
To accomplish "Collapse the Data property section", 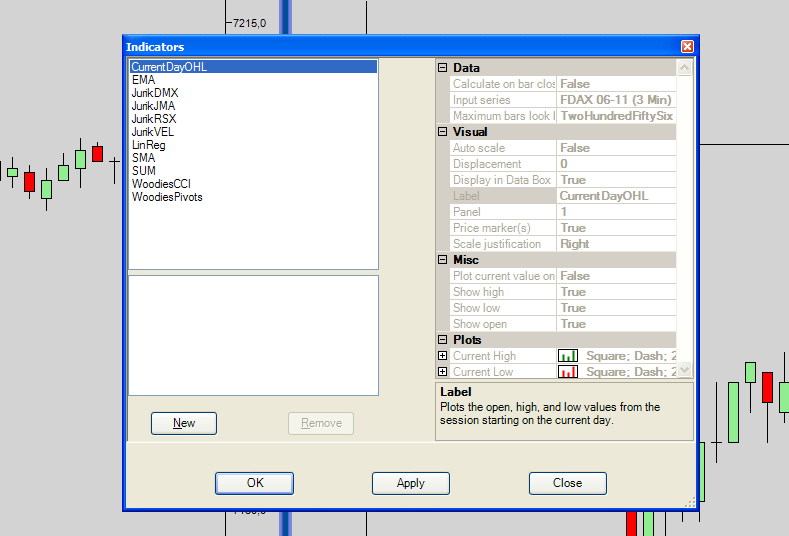I will 442,67.
